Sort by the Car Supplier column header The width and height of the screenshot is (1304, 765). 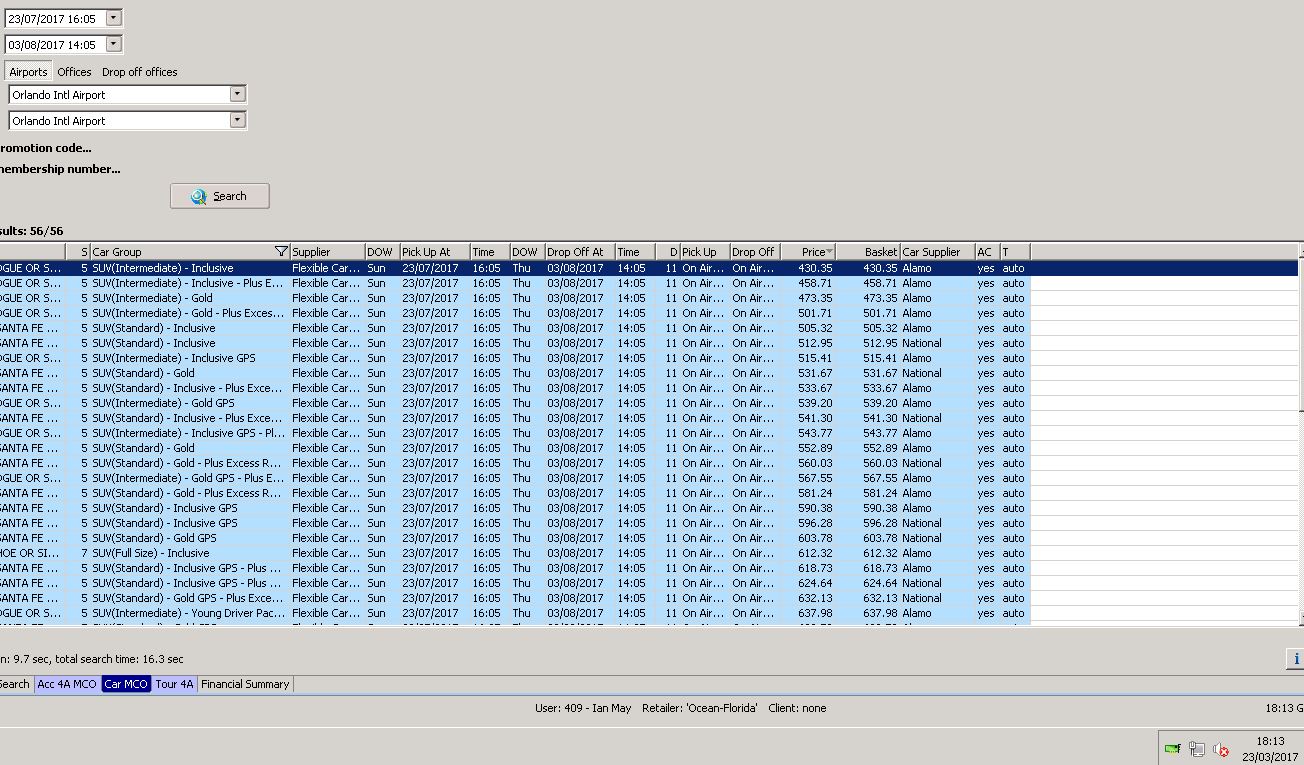pos(937,252)
